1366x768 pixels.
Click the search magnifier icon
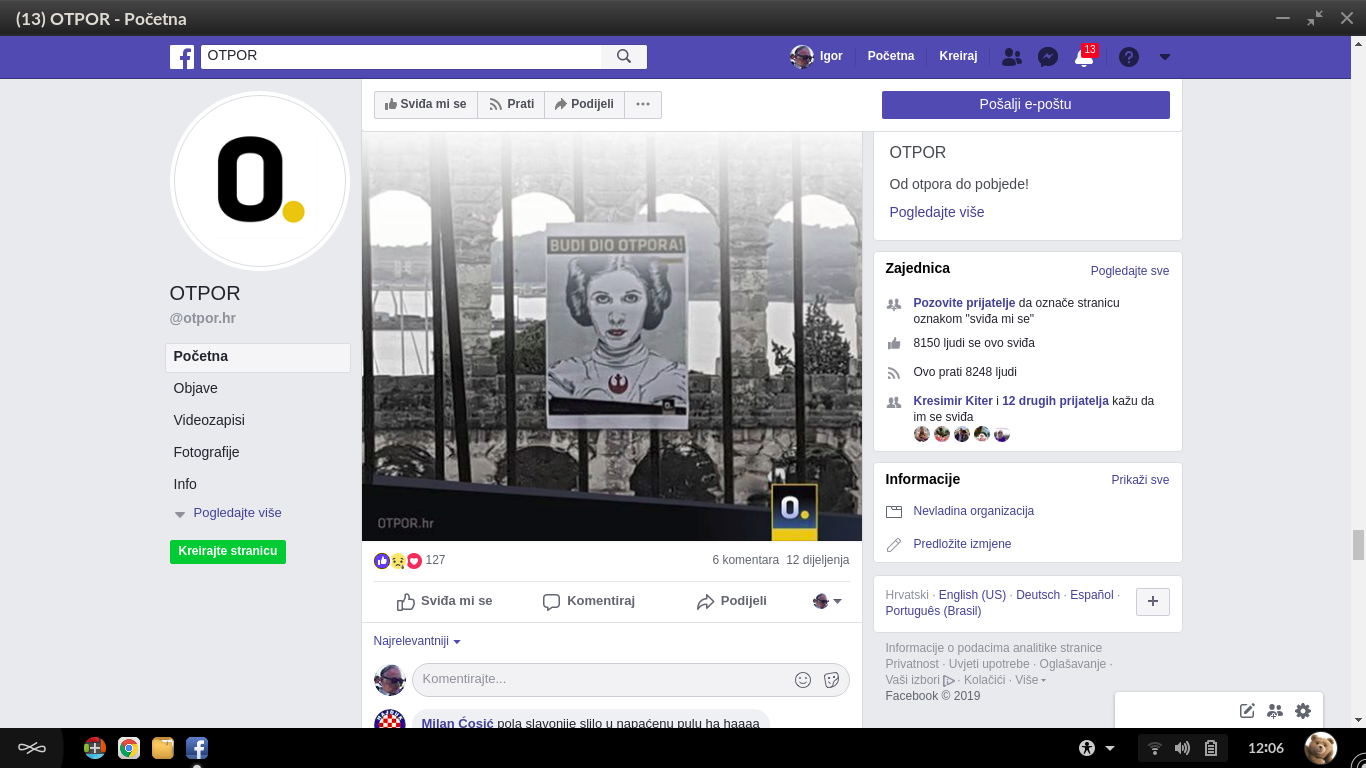click(x=625, y=57)
